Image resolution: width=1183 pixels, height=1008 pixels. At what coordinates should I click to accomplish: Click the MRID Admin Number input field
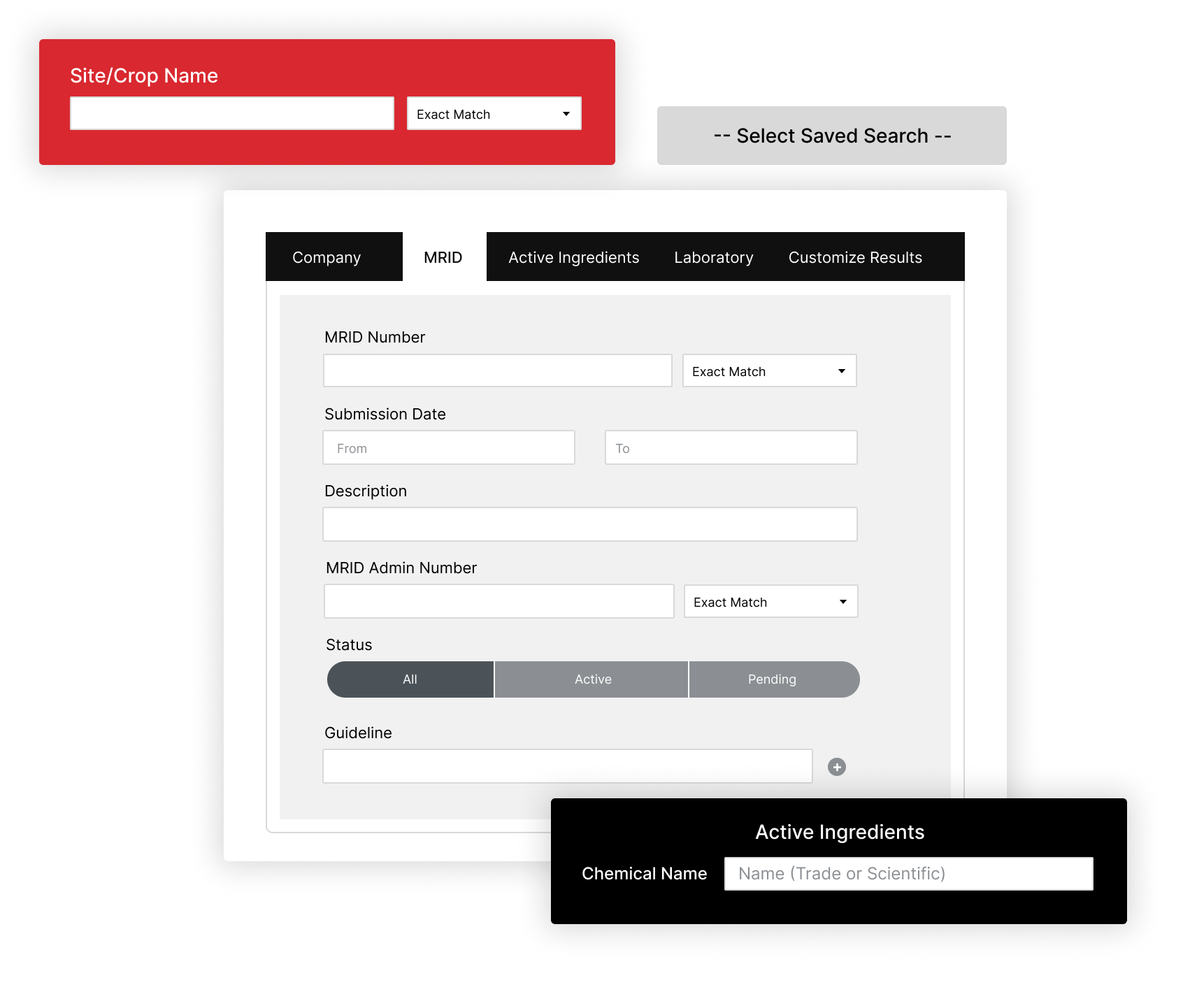tap(499, 601)
